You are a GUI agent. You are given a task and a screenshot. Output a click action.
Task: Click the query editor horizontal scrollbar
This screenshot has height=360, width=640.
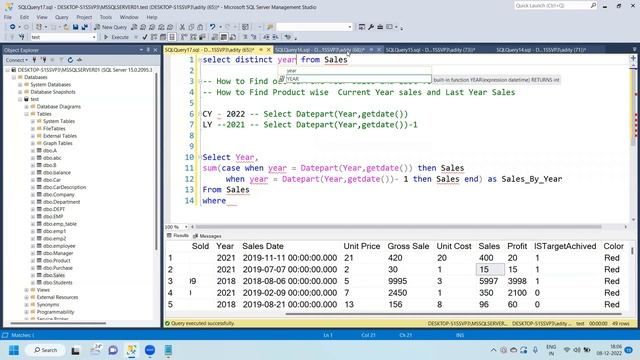point(398,227)
